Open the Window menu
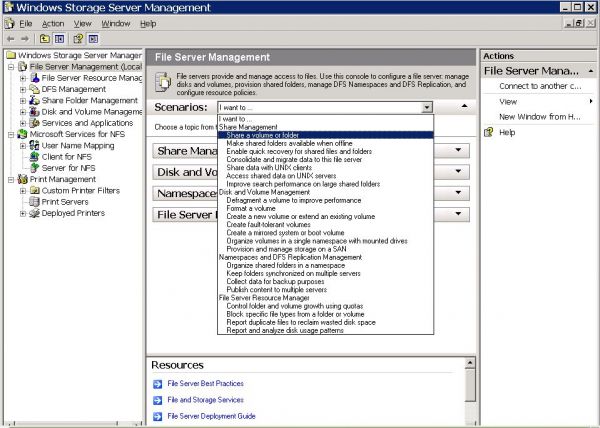This screenshot has height=428, width=600. (x=116, y=24)
